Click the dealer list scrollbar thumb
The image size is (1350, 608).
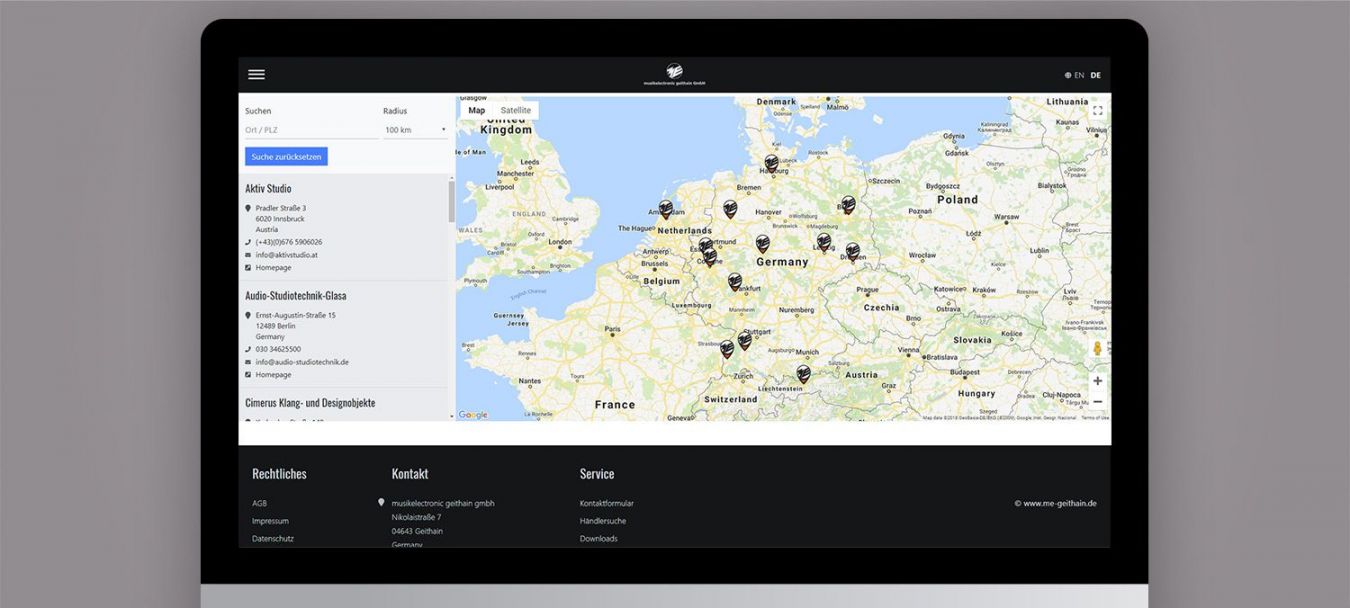tap(452, 201)
